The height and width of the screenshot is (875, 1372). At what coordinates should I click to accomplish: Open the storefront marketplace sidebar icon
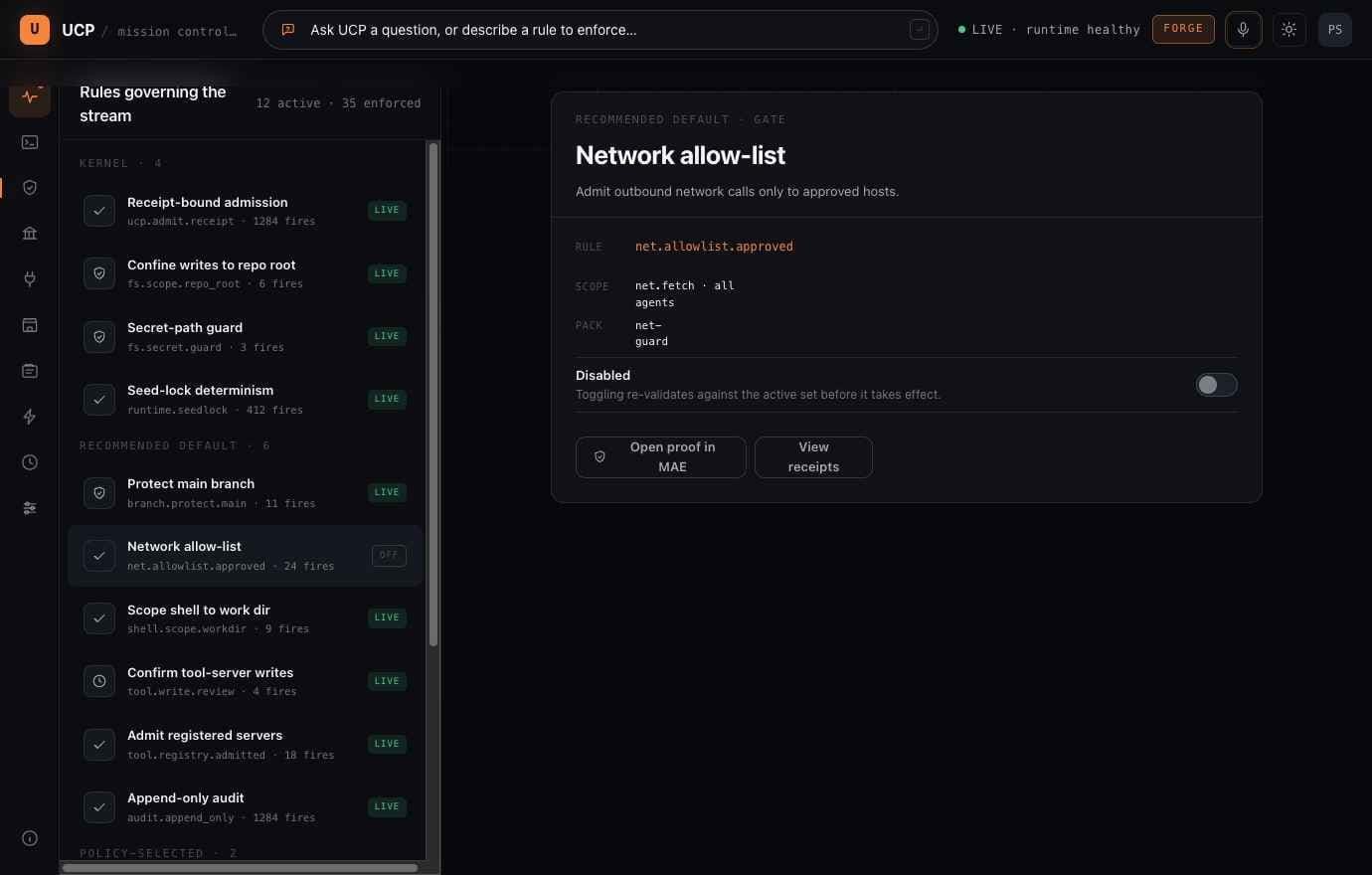(x=30, y=325)
